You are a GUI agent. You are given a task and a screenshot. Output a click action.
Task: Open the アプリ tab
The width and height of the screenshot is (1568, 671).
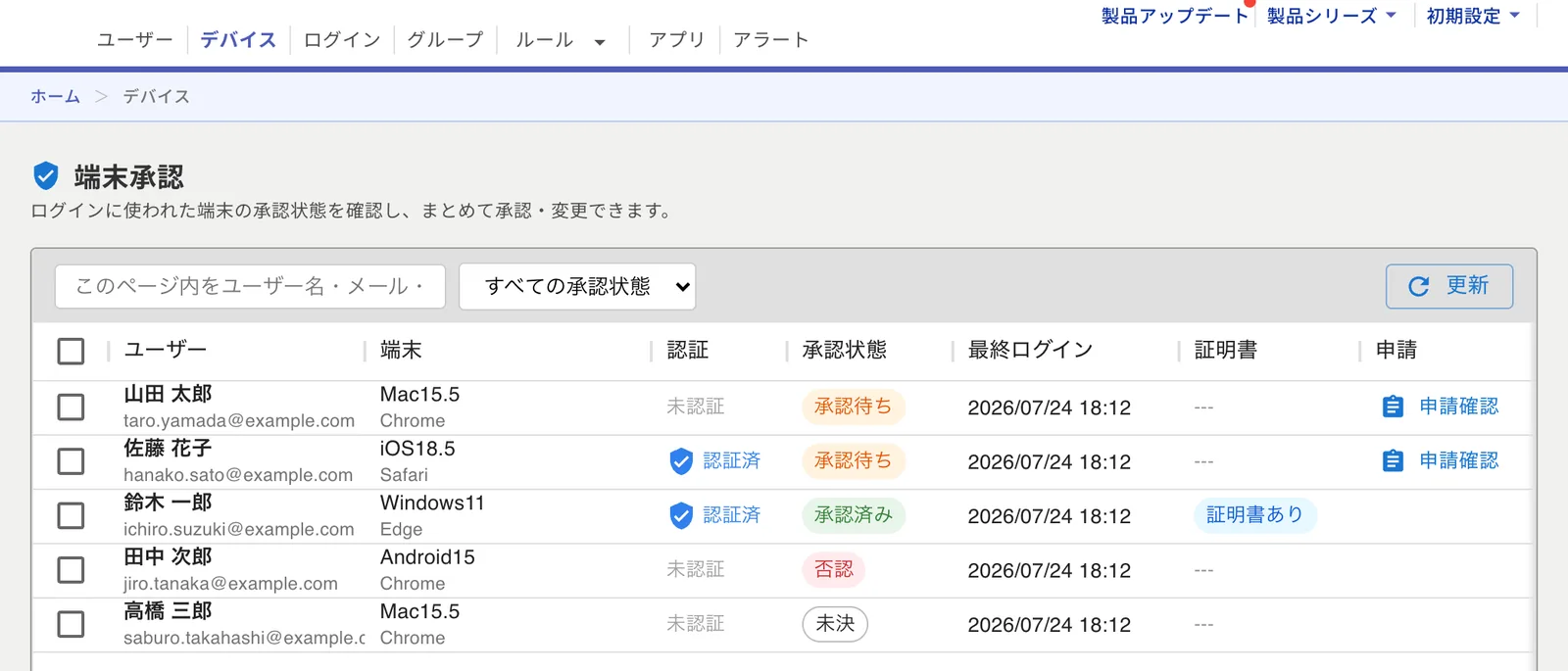tap(676, 39)
